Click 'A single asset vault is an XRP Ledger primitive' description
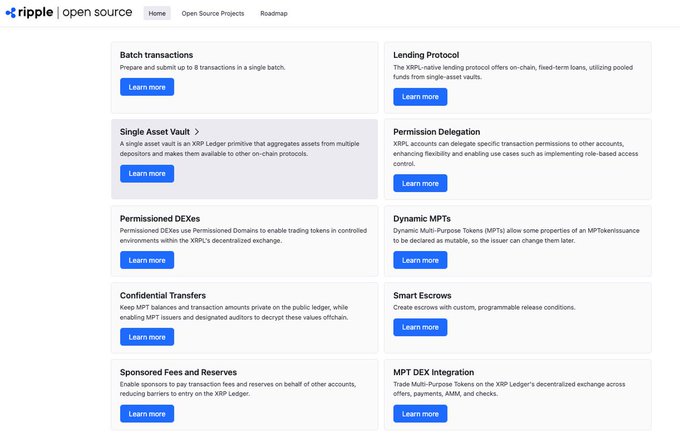 tap(239, 149)
